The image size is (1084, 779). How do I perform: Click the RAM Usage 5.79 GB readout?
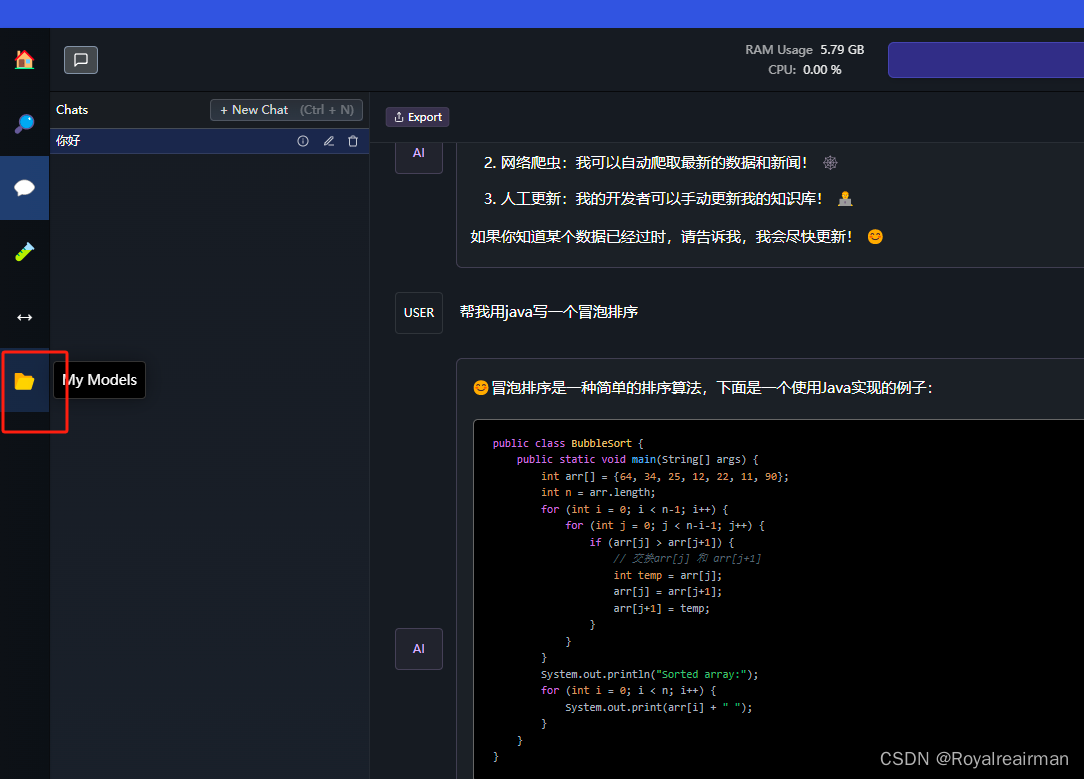tap(805, 50)
